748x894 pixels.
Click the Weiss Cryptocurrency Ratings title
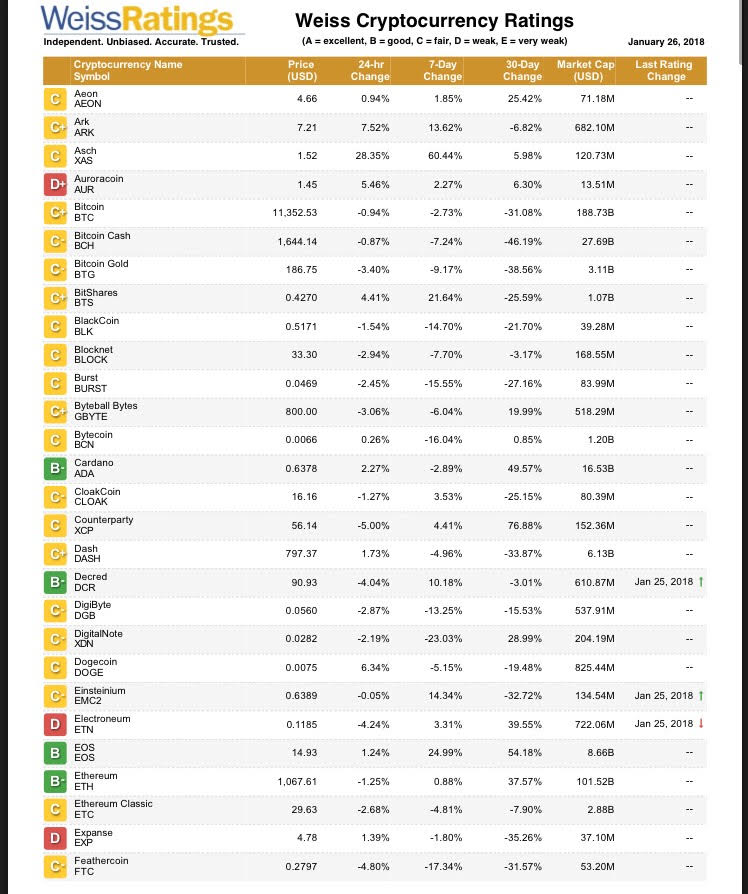pos(434,21)
